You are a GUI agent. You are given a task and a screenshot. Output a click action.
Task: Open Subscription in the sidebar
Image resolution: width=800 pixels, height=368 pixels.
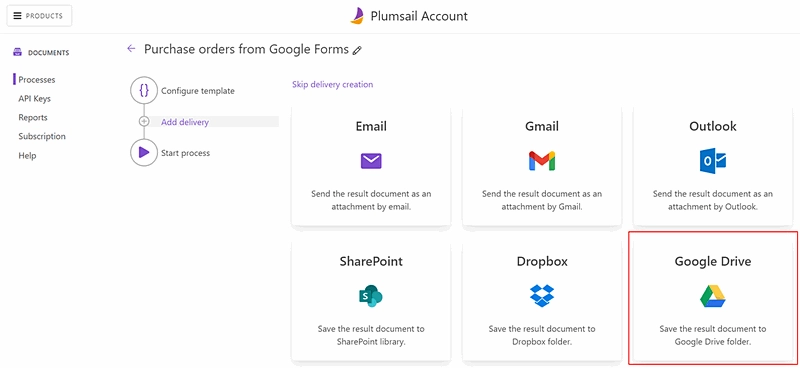pos(42,136)
